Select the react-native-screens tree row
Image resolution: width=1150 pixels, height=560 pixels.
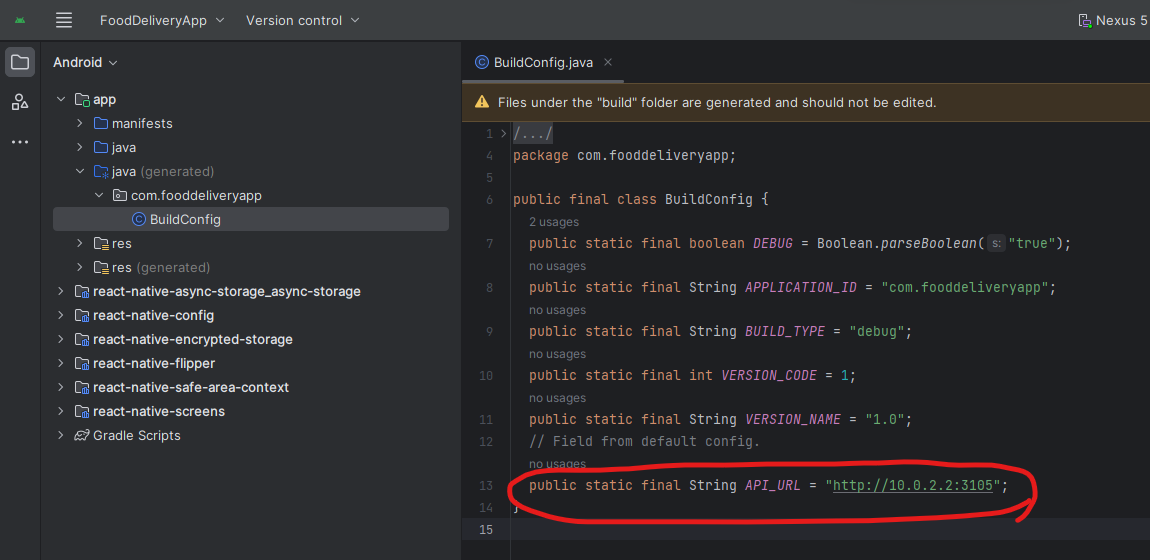pos(251,411)
